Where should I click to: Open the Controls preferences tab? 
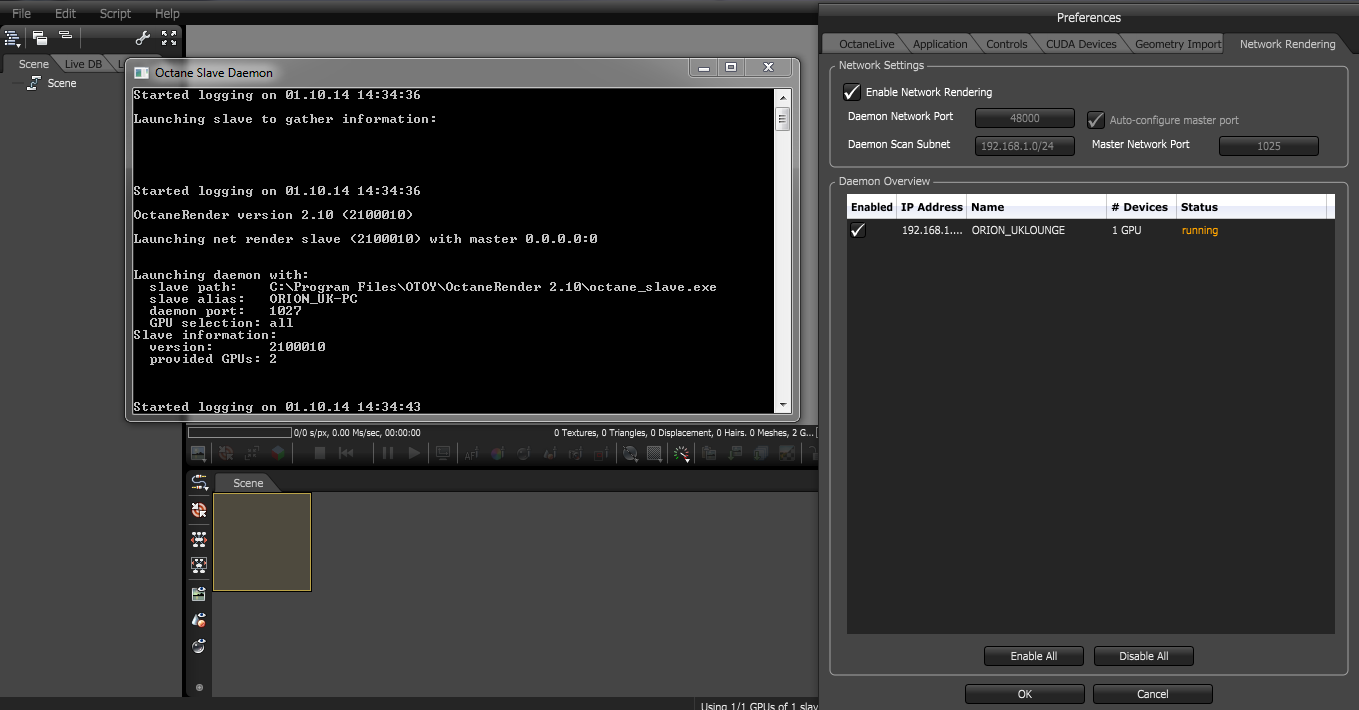tap(1006, 44)
